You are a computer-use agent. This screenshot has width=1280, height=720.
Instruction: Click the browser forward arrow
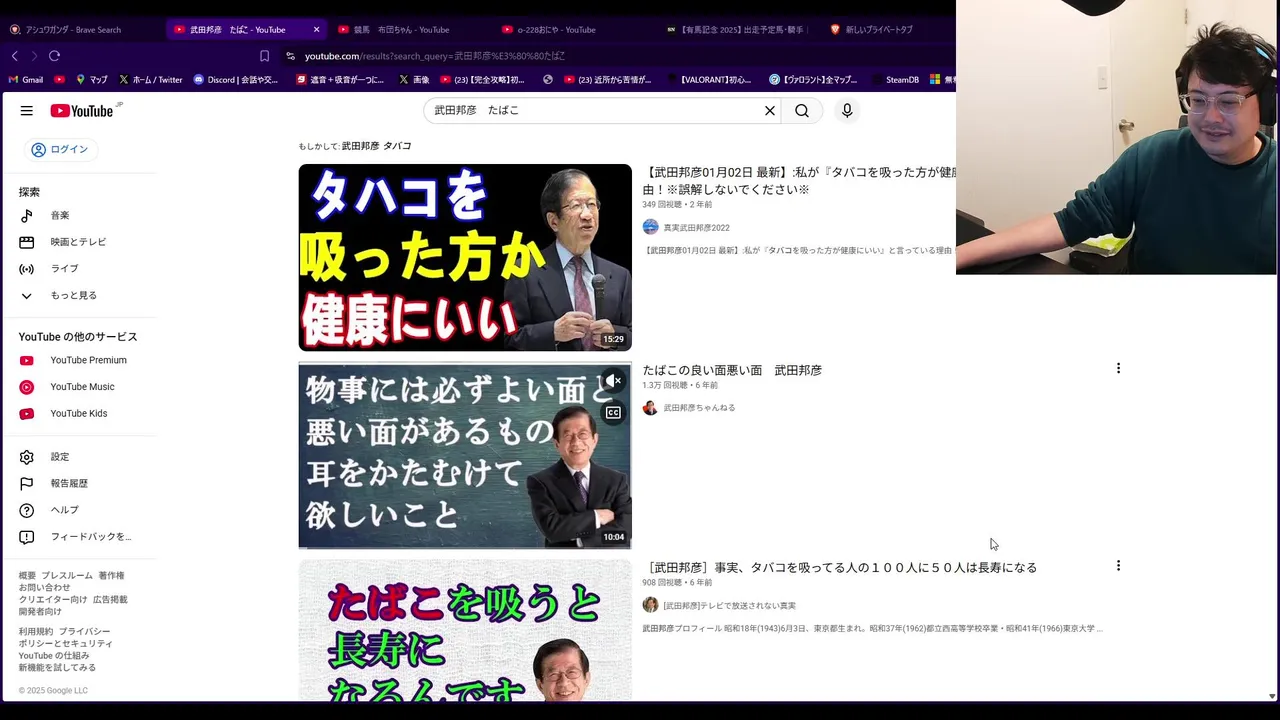coord(34,56)
